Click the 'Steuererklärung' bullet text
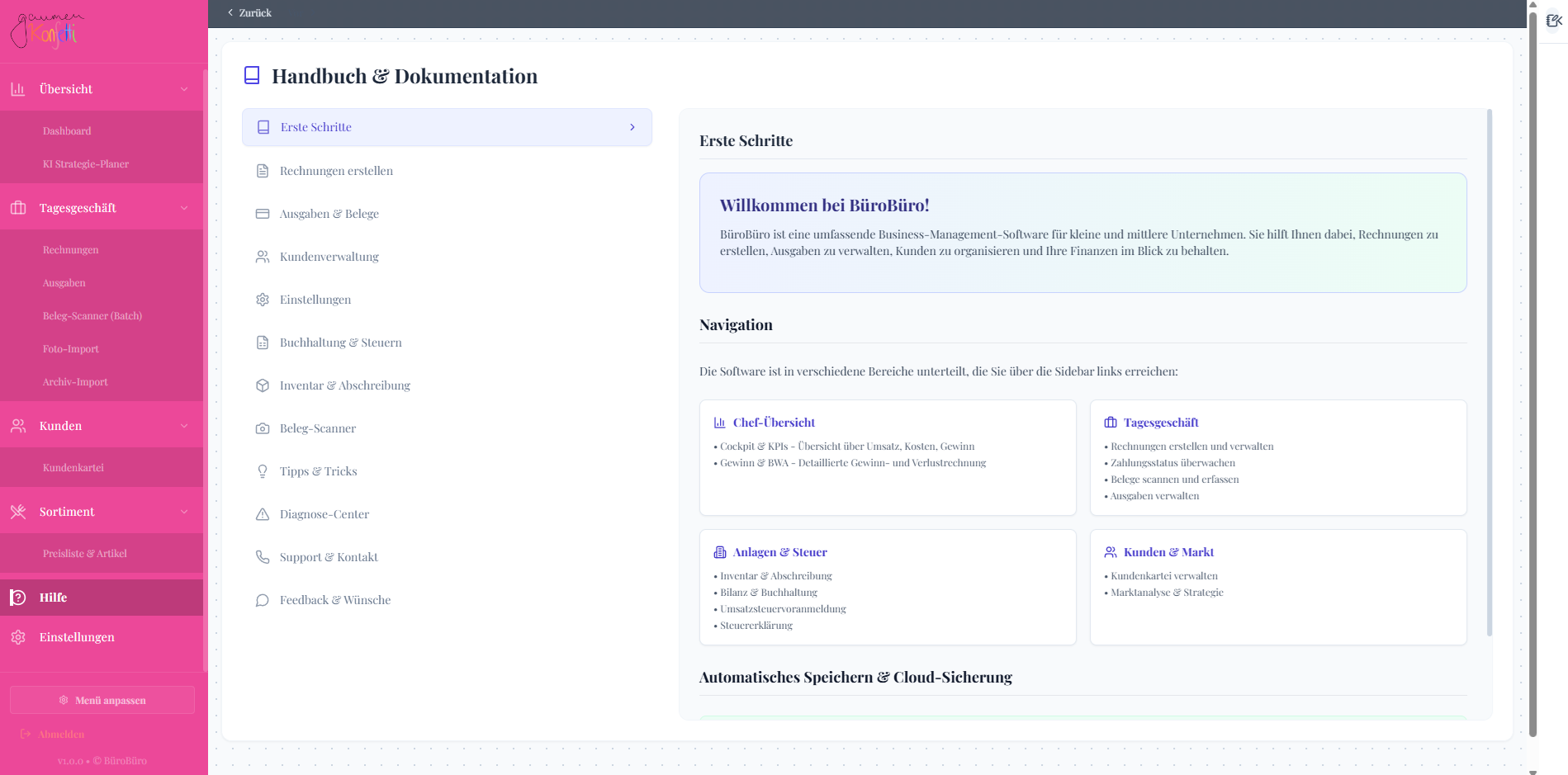 756,626
